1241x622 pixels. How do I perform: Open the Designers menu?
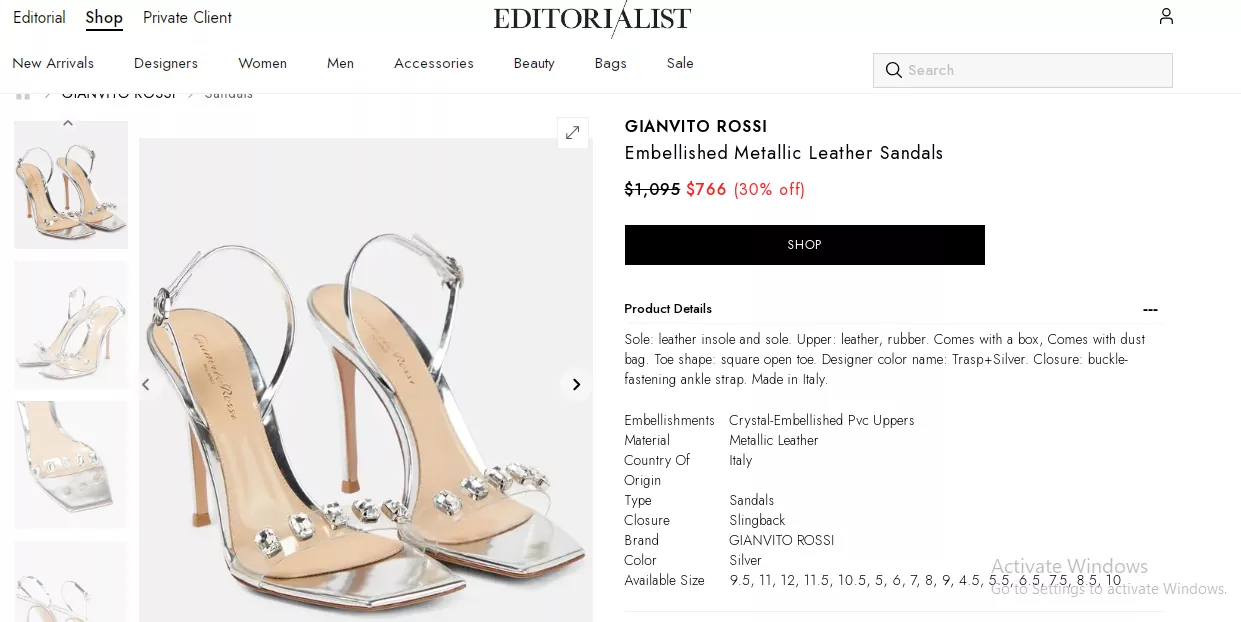pyautogui.click(x=166, y=63)
